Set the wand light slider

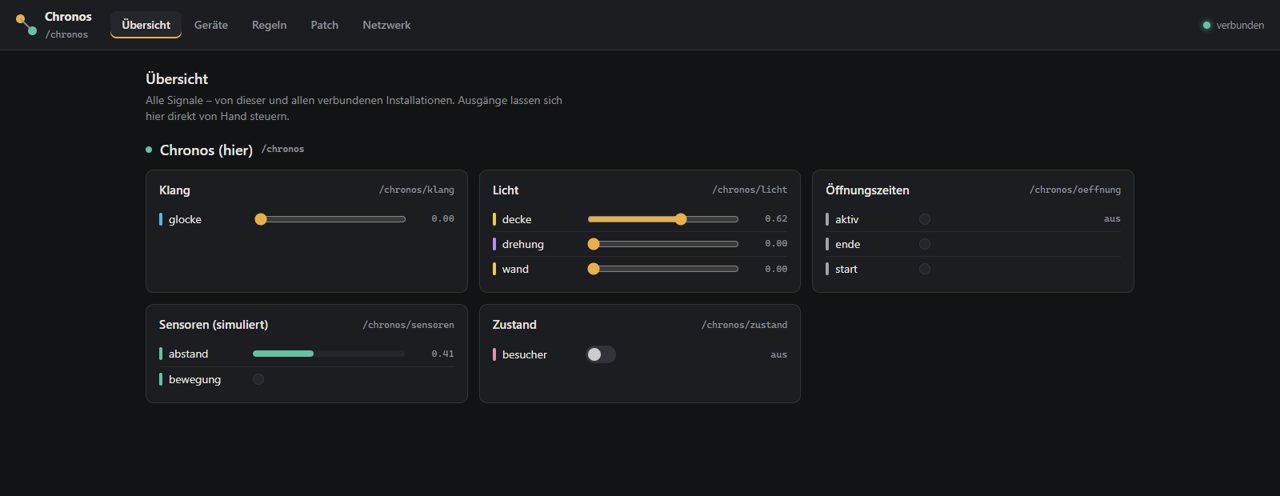663,269
